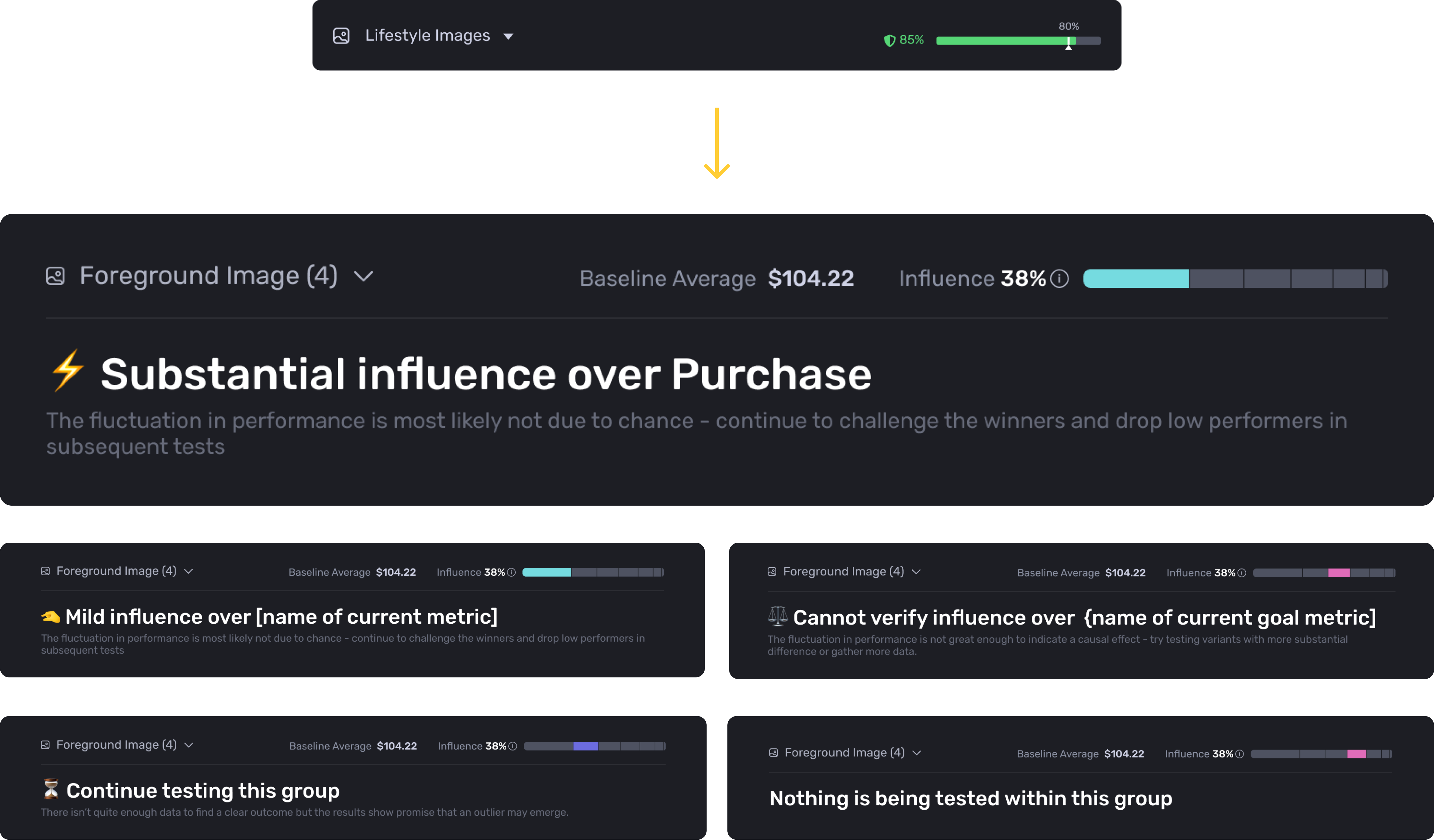Click the Nothing is being tested heading
Image resolution: width=1434 pixels, height=840 pixels.
coord(970,798)
